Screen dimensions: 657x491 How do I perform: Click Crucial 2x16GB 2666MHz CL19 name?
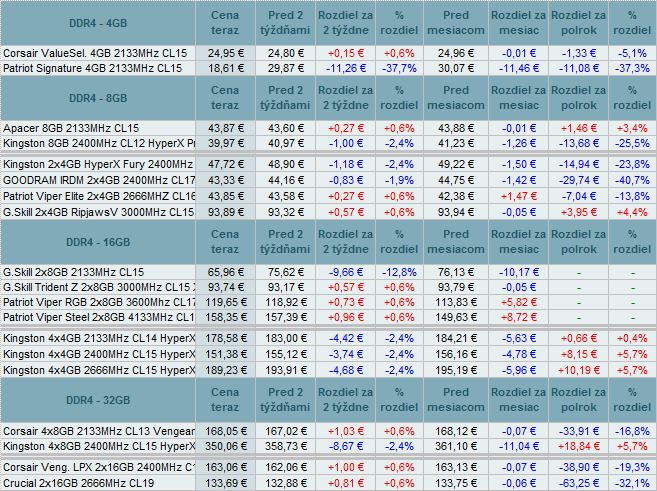78,483
